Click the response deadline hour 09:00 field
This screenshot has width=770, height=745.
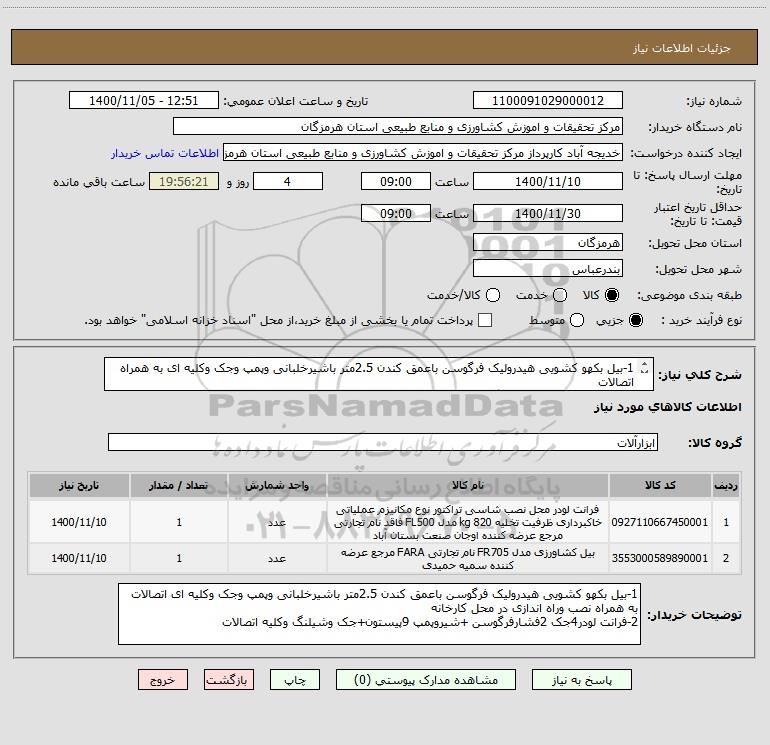click(x=396, y=181)
